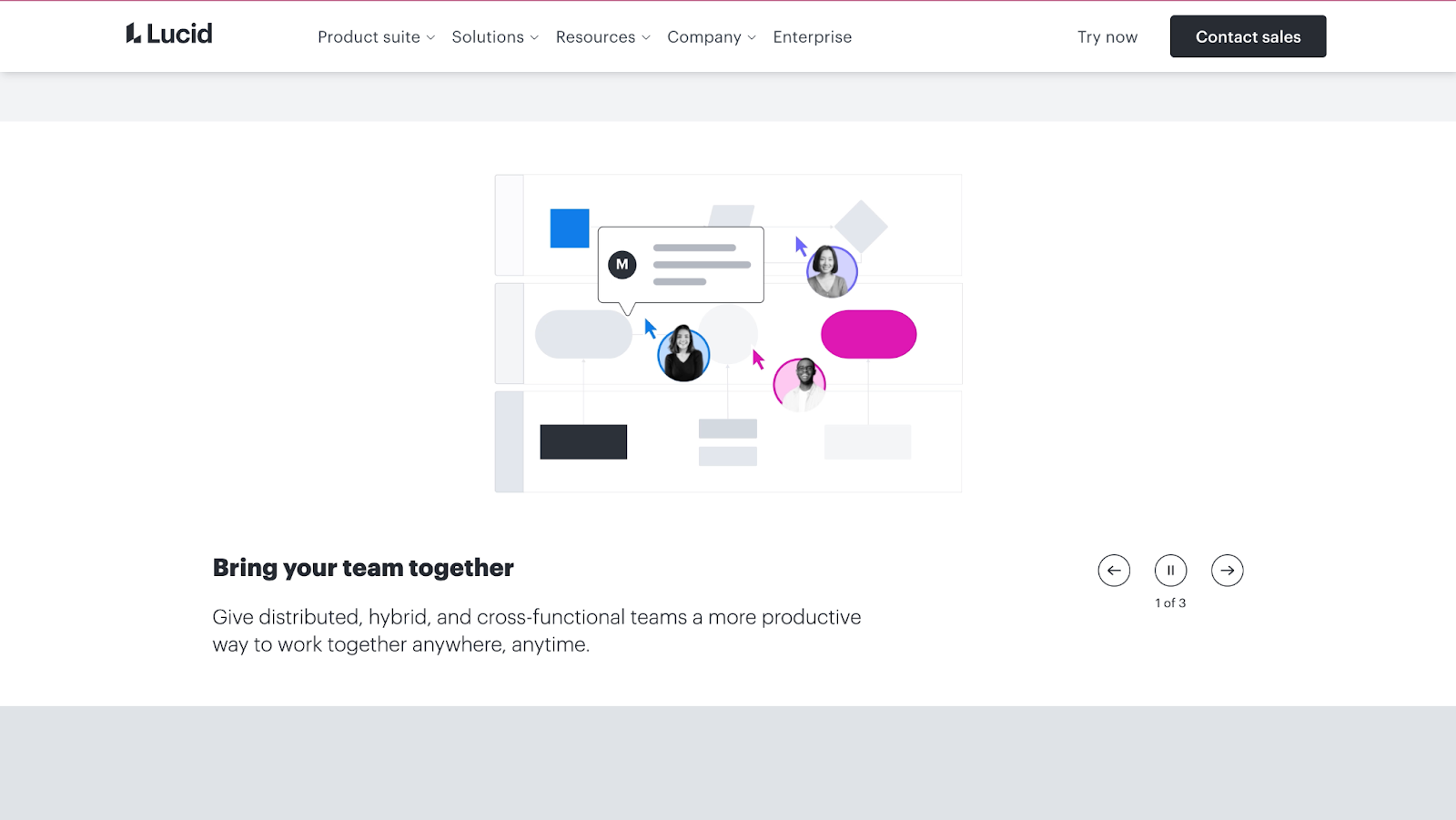The image size is (1456, 820).
Task: Click the woman's avatar with purple ring
Action: point(831,271)
